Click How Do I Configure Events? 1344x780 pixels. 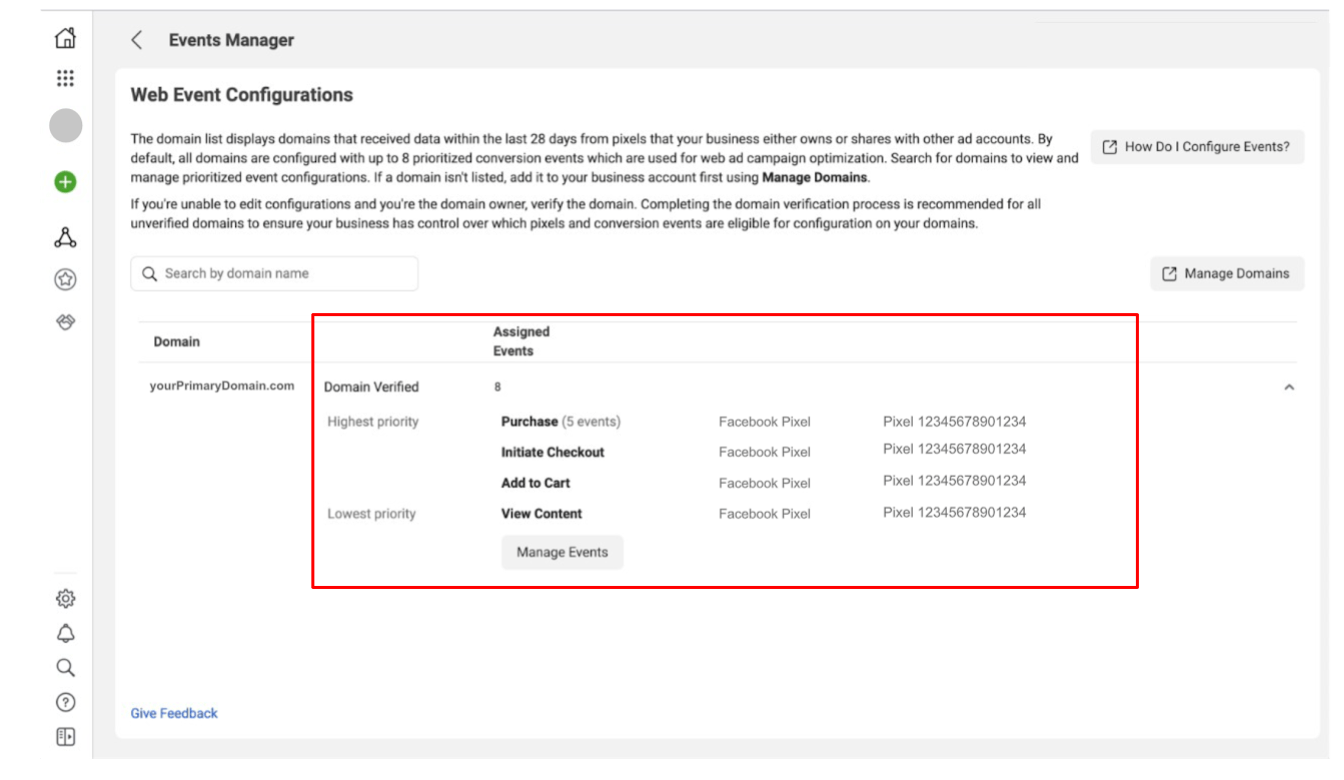[1196, 146]
